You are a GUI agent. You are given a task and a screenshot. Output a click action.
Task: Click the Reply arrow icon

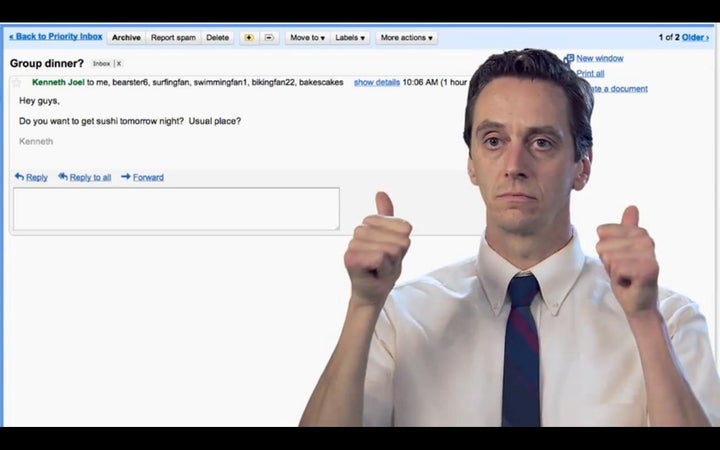(x=19, y=176)
